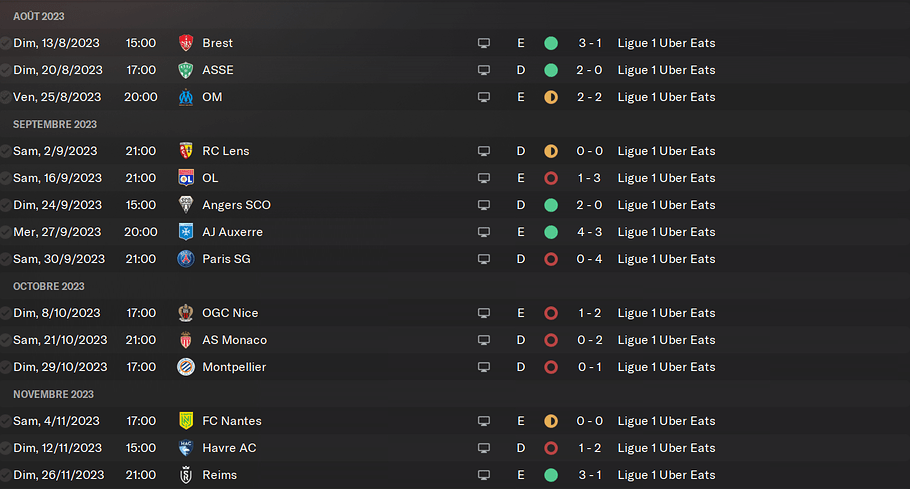The image size is (910, 489).
Task: Open the 4 - 3 score against AJ Auxerre
Action: 589,232
